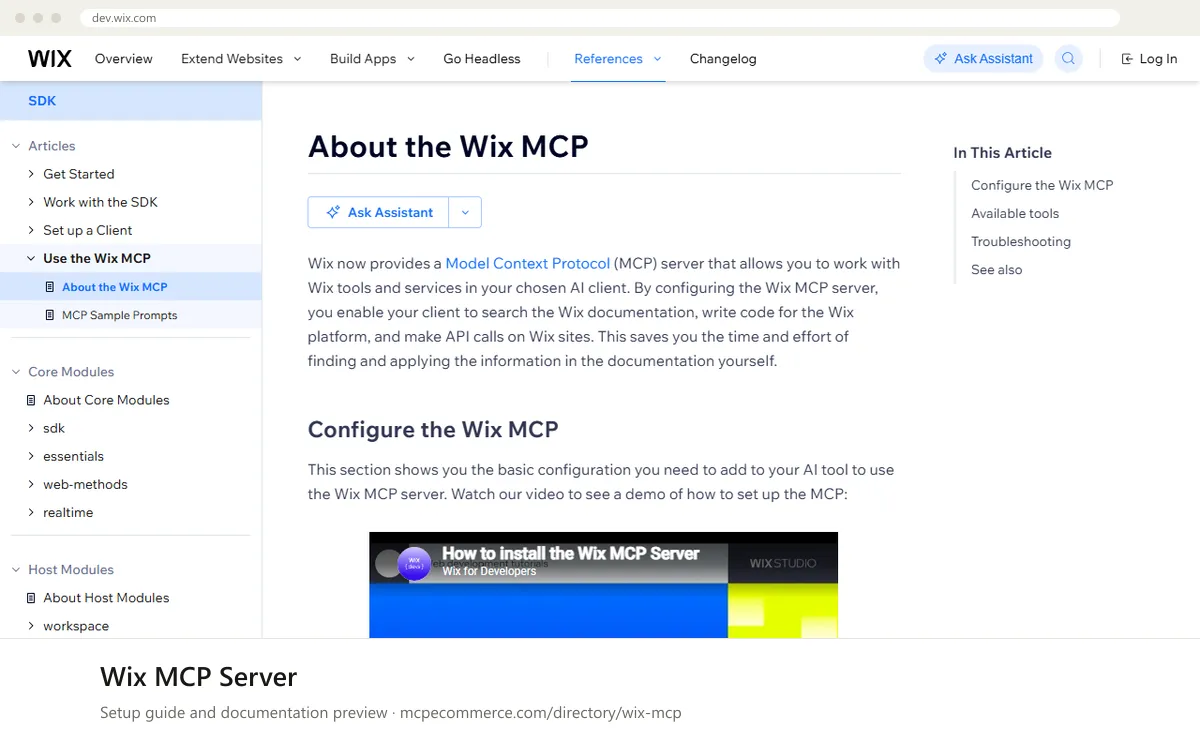The height and width of the screenshot is (750, 1200).
Task: Click document icon beside About Core Modules
Action: [31, 400]
